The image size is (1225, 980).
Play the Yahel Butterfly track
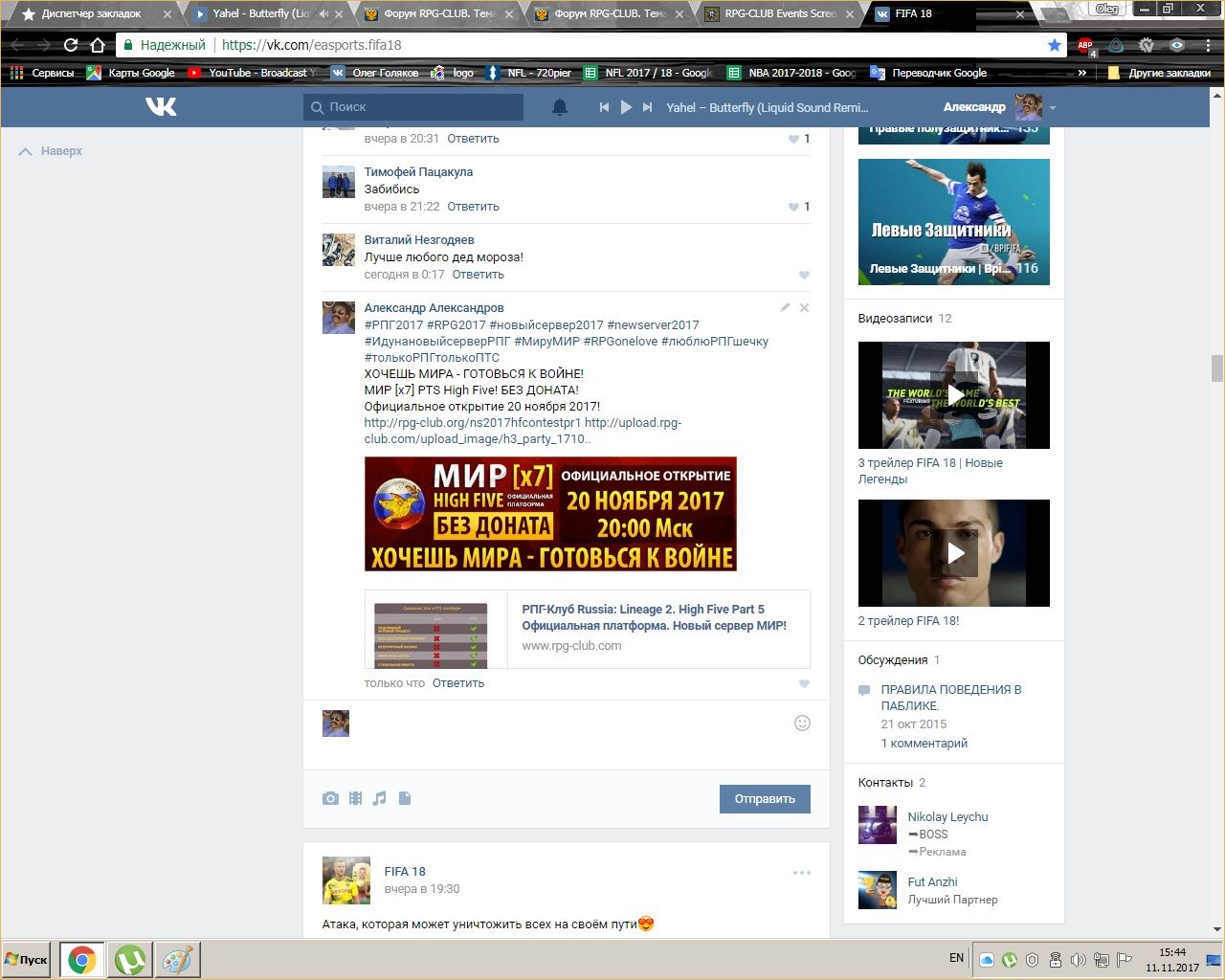coord(626,107)
